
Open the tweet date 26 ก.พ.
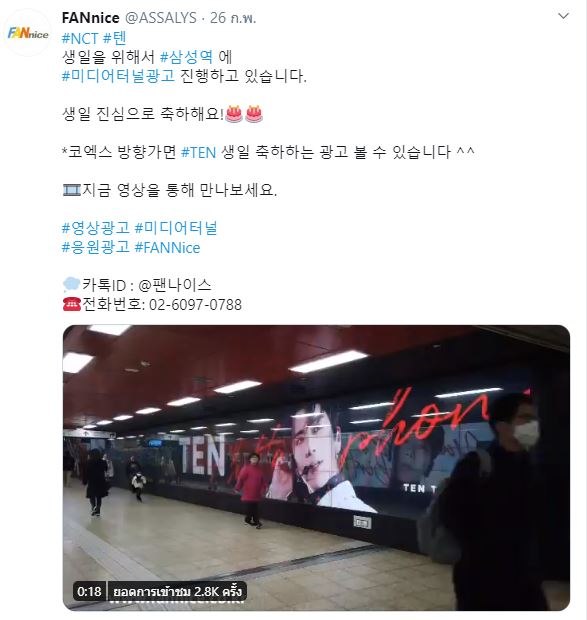(233, 18)
